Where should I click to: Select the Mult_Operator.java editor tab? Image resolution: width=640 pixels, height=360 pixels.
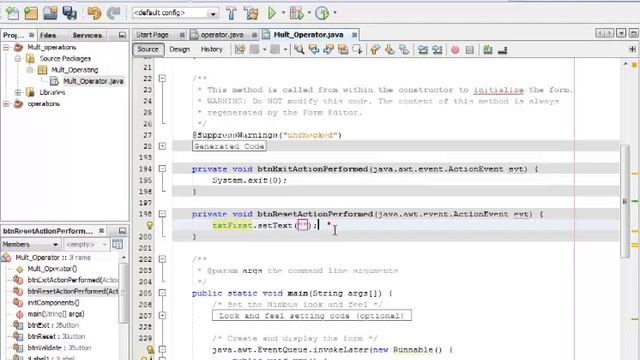tap(308, 35)
